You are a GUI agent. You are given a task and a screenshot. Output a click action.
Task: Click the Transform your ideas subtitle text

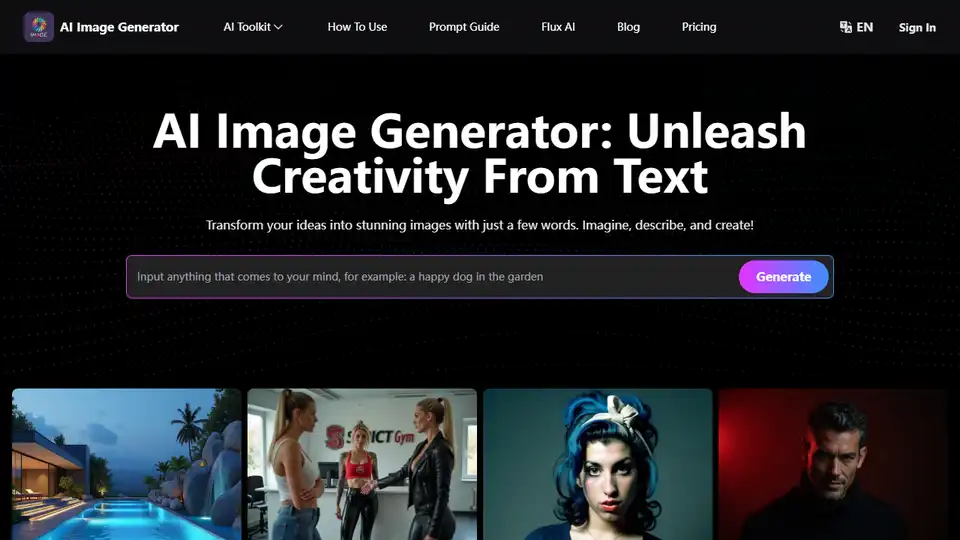[x=480, y=225]
